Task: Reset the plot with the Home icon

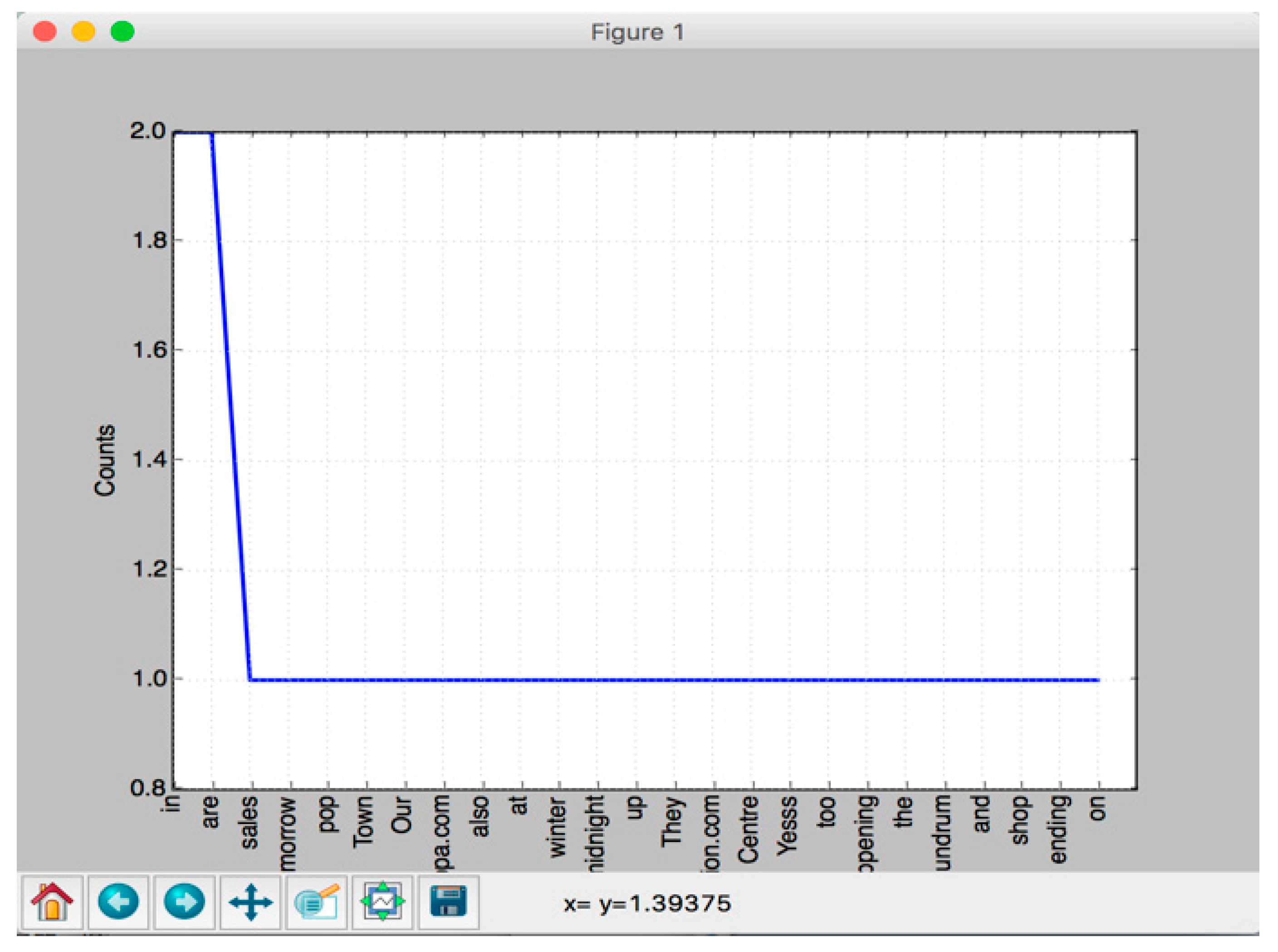Action: [x=53, y=903]
